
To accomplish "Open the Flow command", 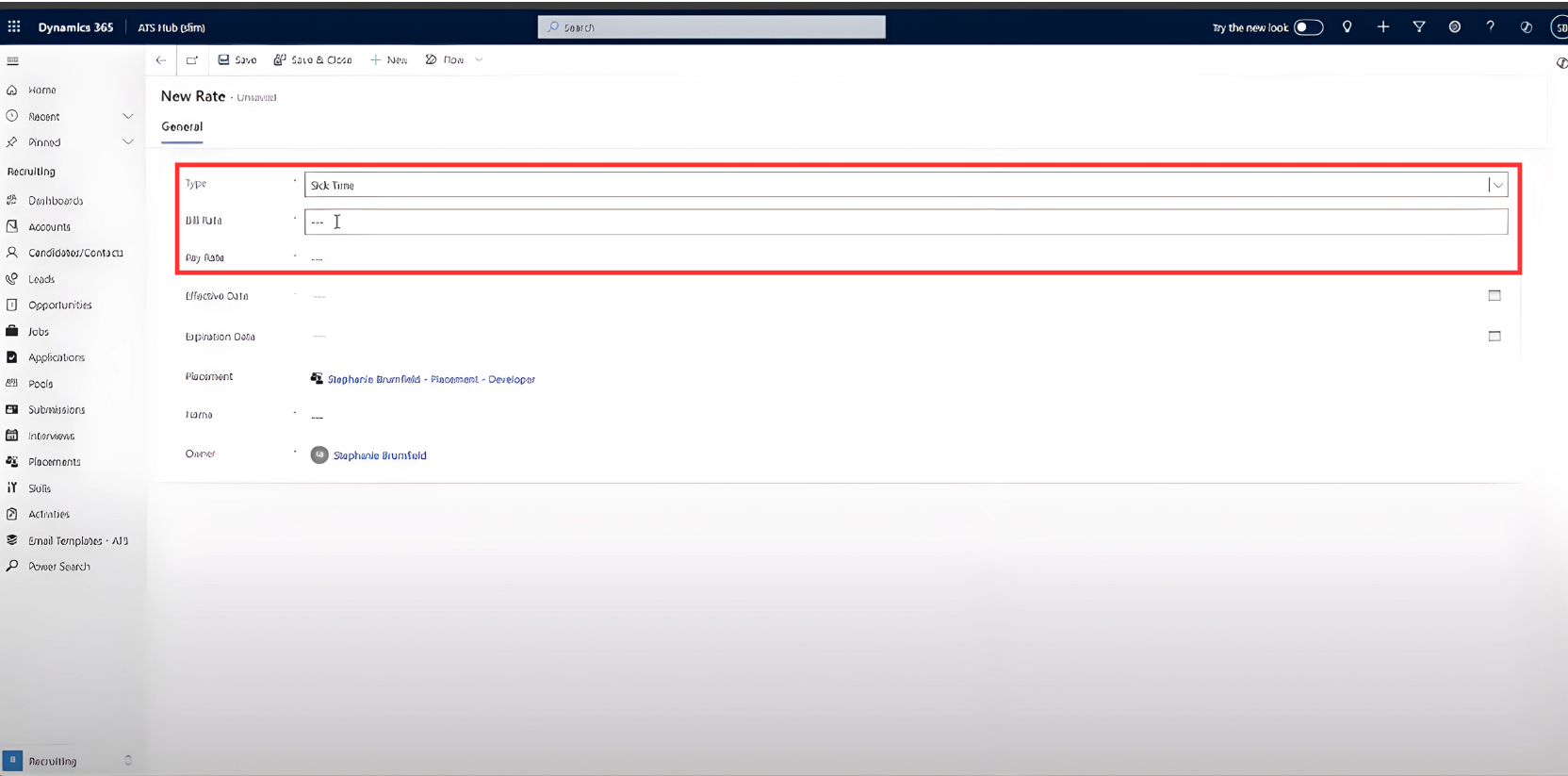I will tap(445, 59).
